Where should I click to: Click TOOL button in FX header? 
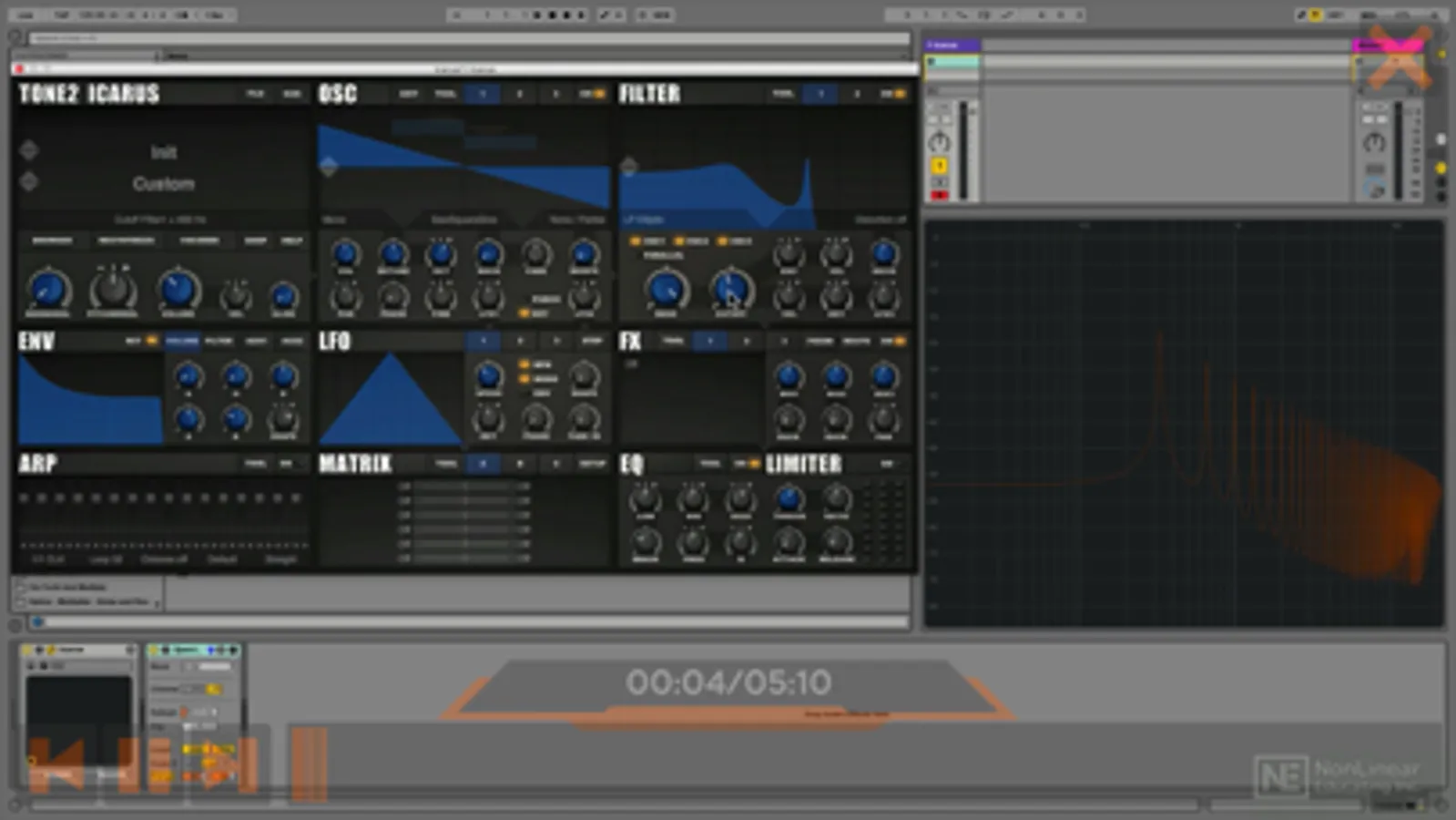pos(673,341)
